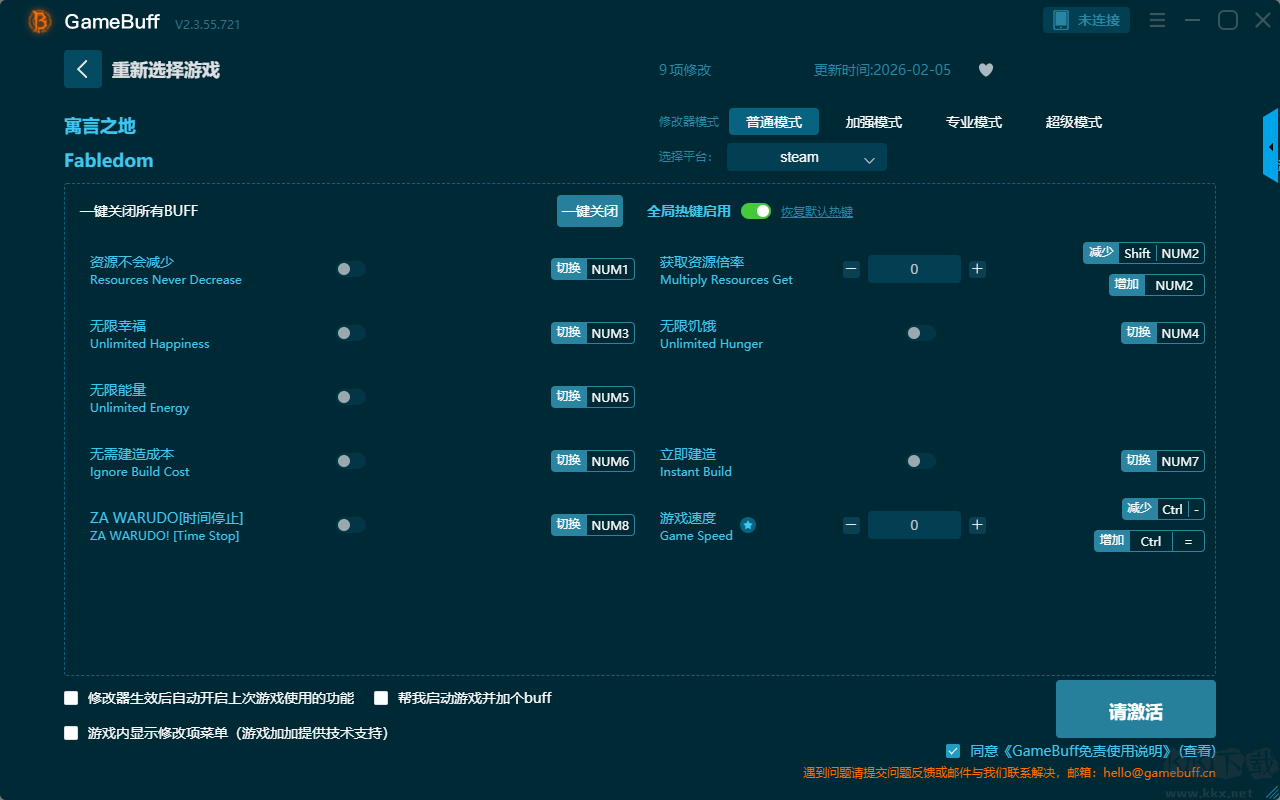Click the version V2.3.55.721 text
The height and width of the screenshot is (800, 1280).
(208, 24)
